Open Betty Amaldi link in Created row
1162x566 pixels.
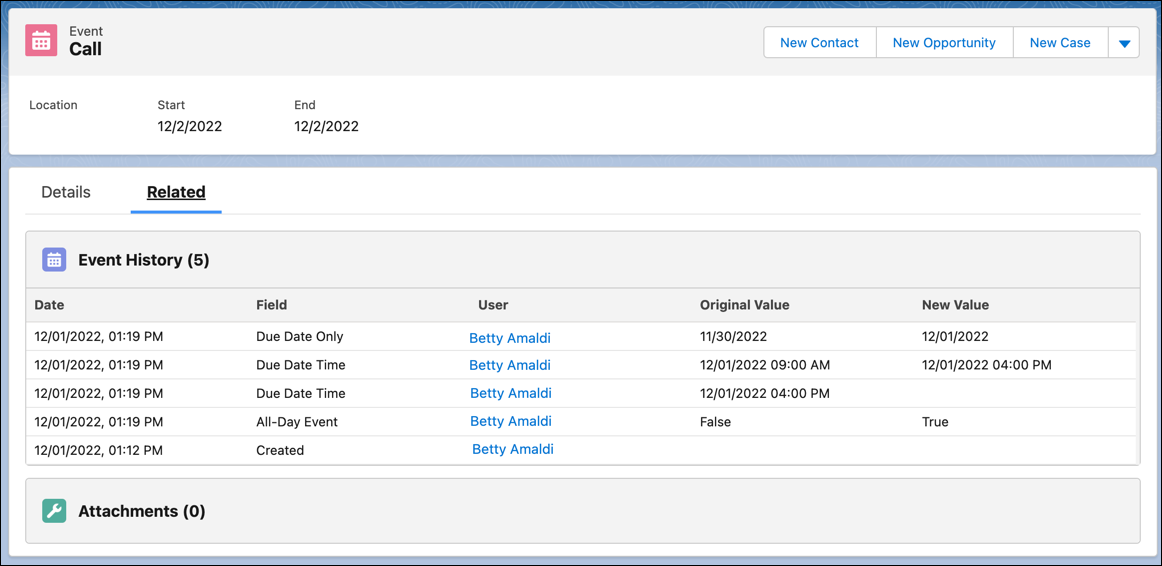click(x=513, y=449)
